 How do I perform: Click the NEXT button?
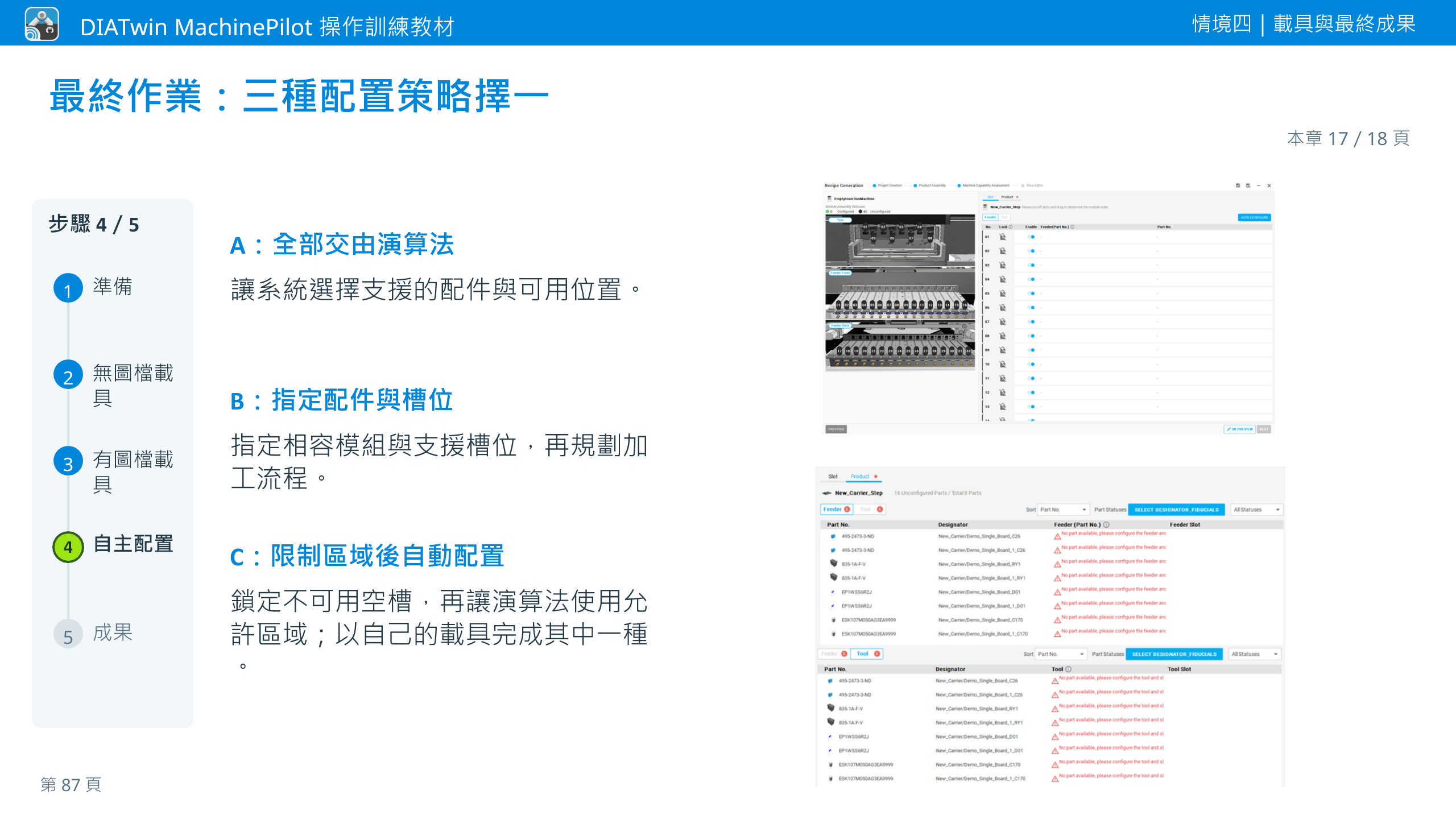(1263, 429)
